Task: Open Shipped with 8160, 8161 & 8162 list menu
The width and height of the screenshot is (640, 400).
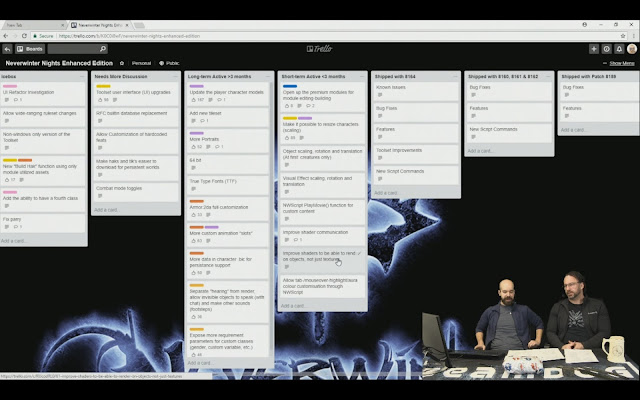Action: point(548,76)
